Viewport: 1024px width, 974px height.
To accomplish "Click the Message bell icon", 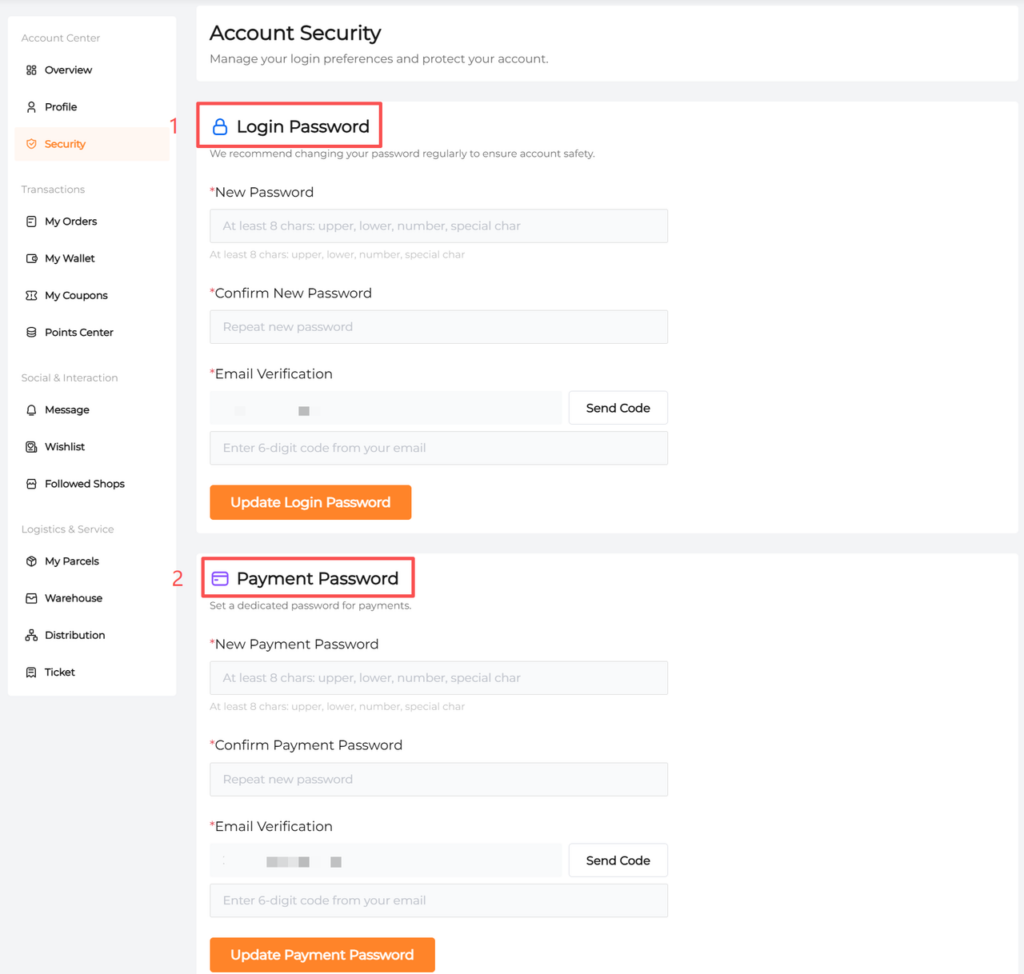I will tap(31, 410).
